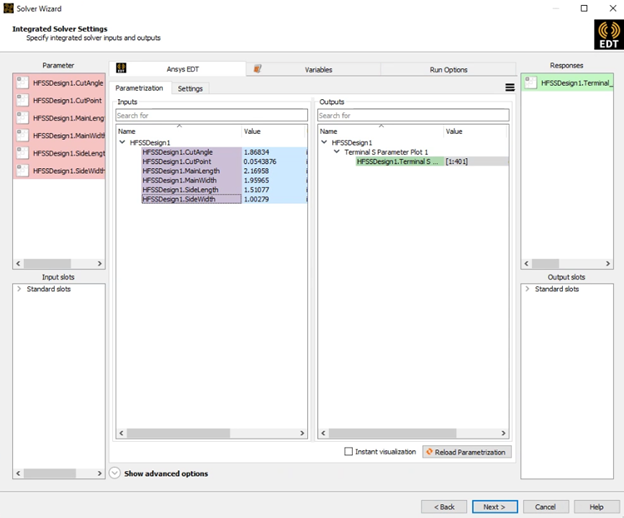
Task: Select HFSSDesign1.MainLength in Inputs tree
Action: point(191,171)
